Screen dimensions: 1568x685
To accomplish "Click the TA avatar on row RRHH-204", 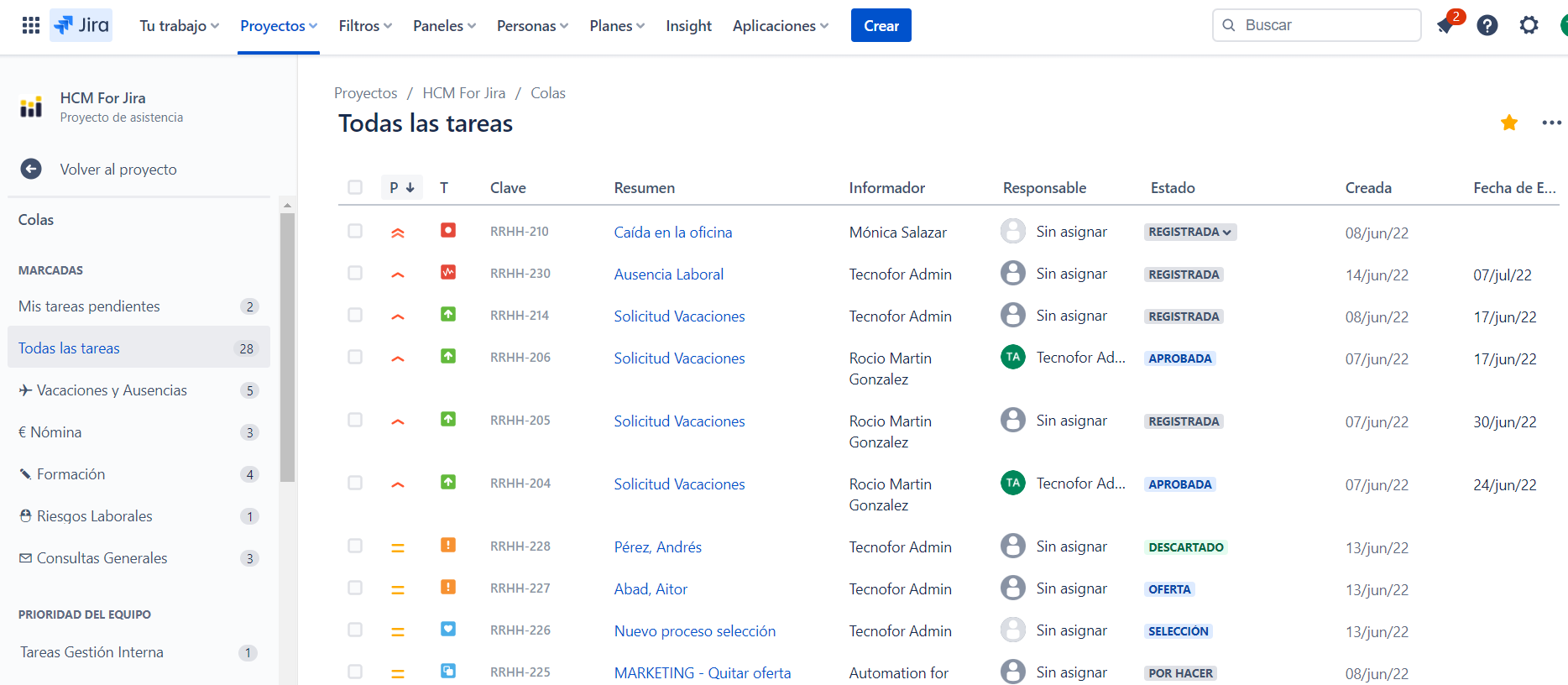I will (1013, 483).
